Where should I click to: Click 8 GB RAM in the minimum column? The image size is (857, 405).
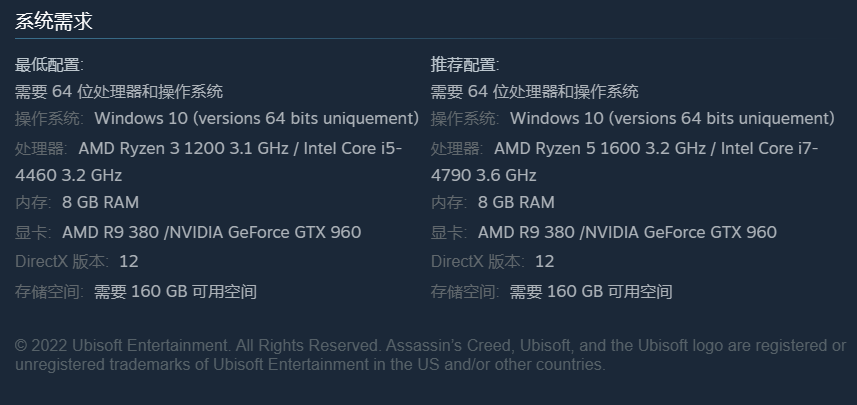pos(100,203)
